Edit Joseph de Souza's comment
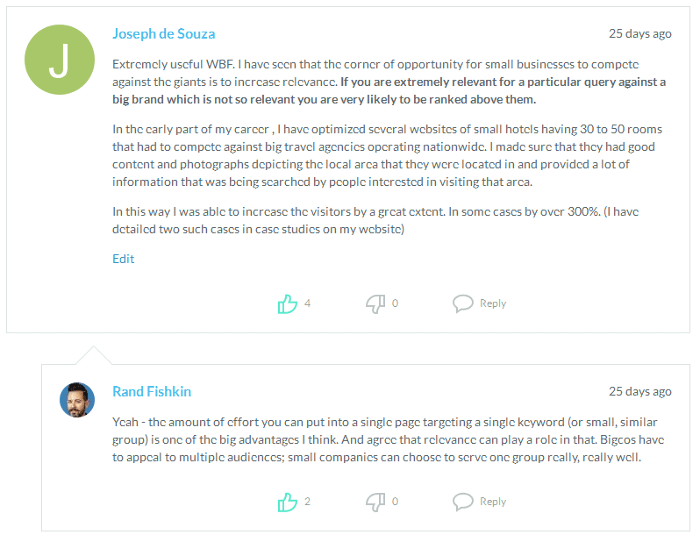This screenshot has width=700, height=542. (x=123, y=259)
